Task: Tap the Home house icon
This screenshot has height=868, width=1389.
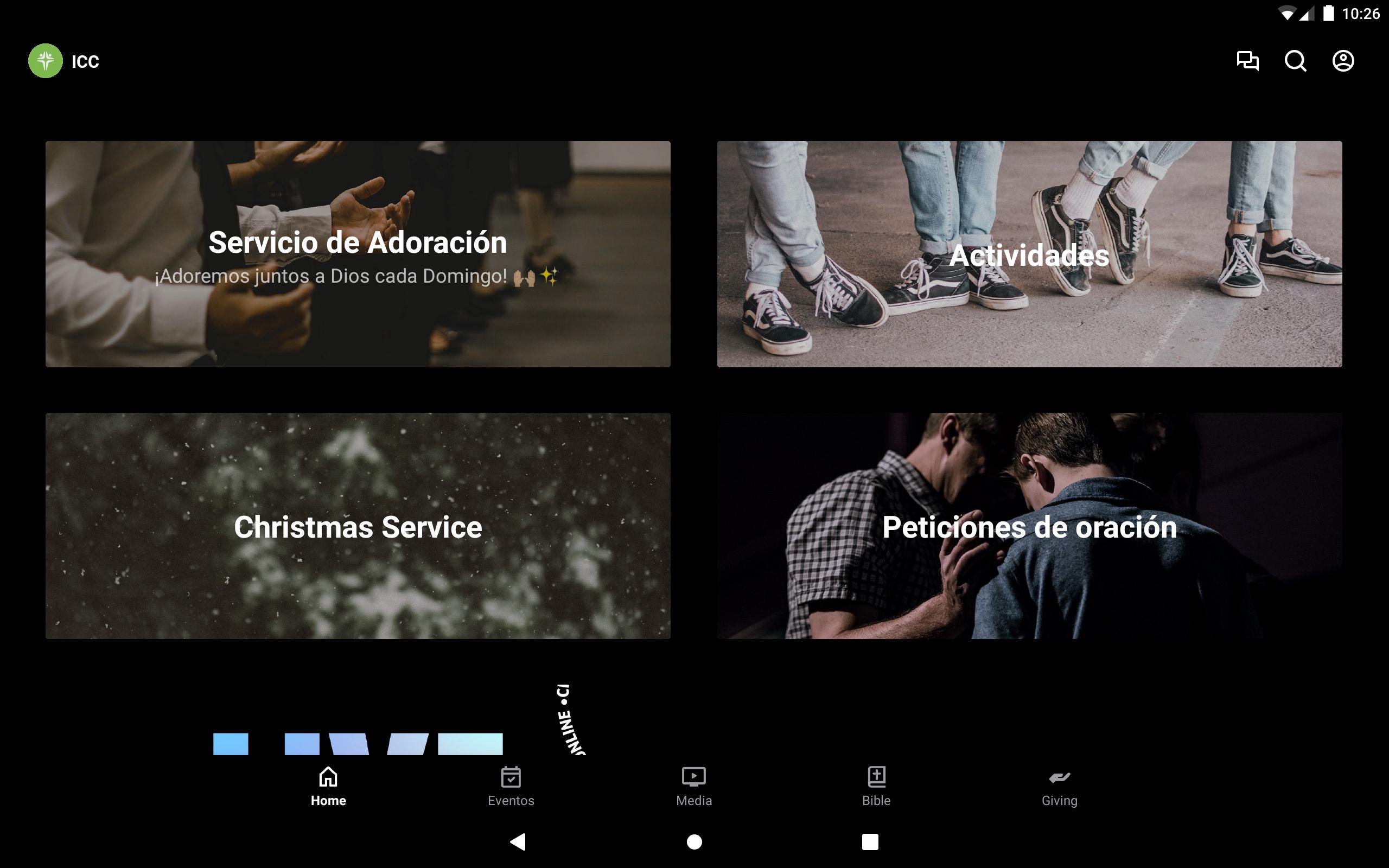Action: [x=328, y=777]
